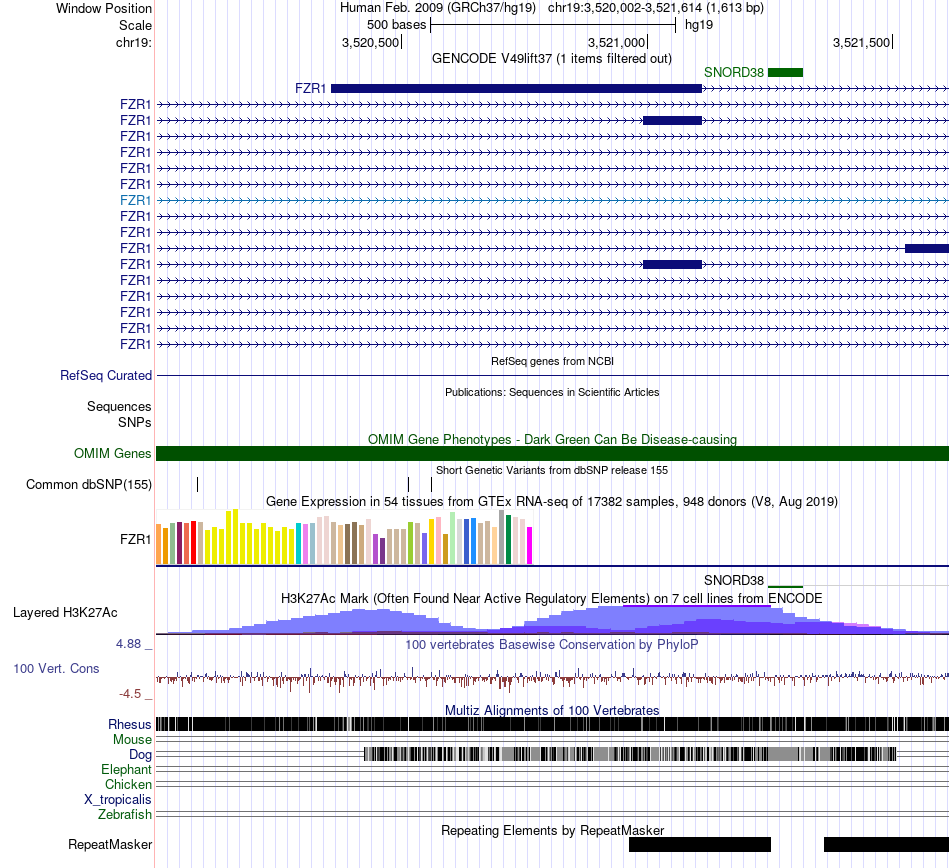The height and width of the screenshot is (868, 950).
Task: Click the dark green OMIM Genes bar
Action: click(553, 454)
